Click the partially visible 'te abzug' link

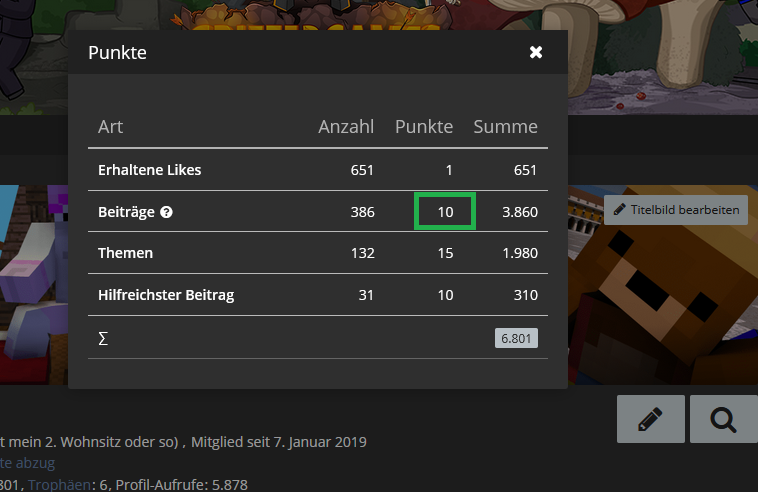28,463
